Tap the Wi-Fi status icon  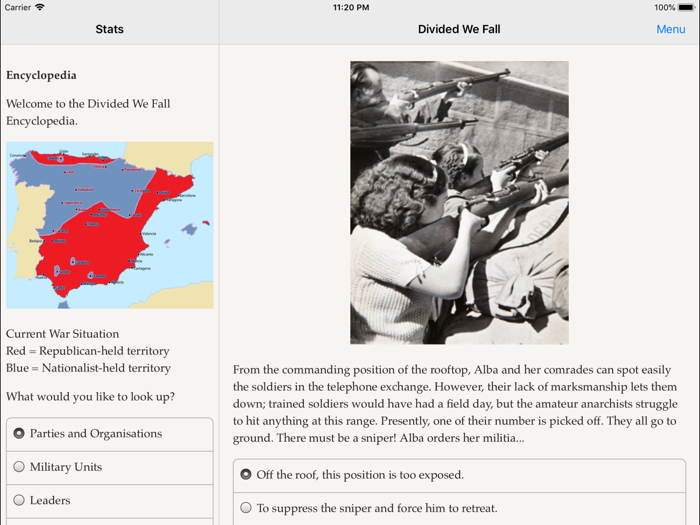[x=40, y=7]
